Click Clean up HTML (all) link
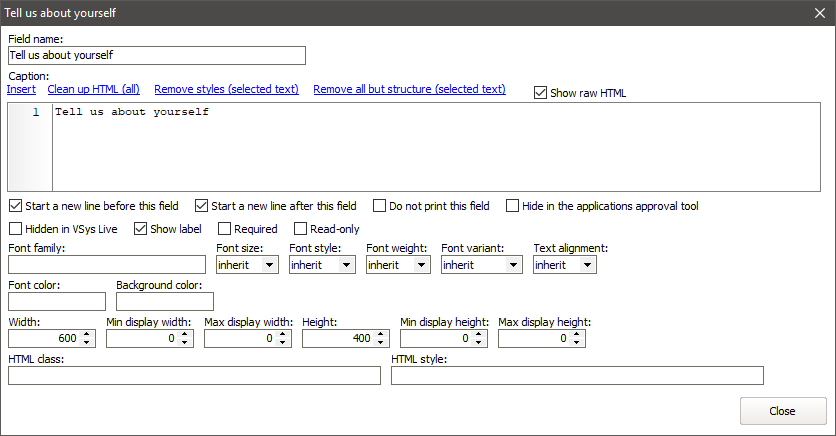 (x=93, y=89)
